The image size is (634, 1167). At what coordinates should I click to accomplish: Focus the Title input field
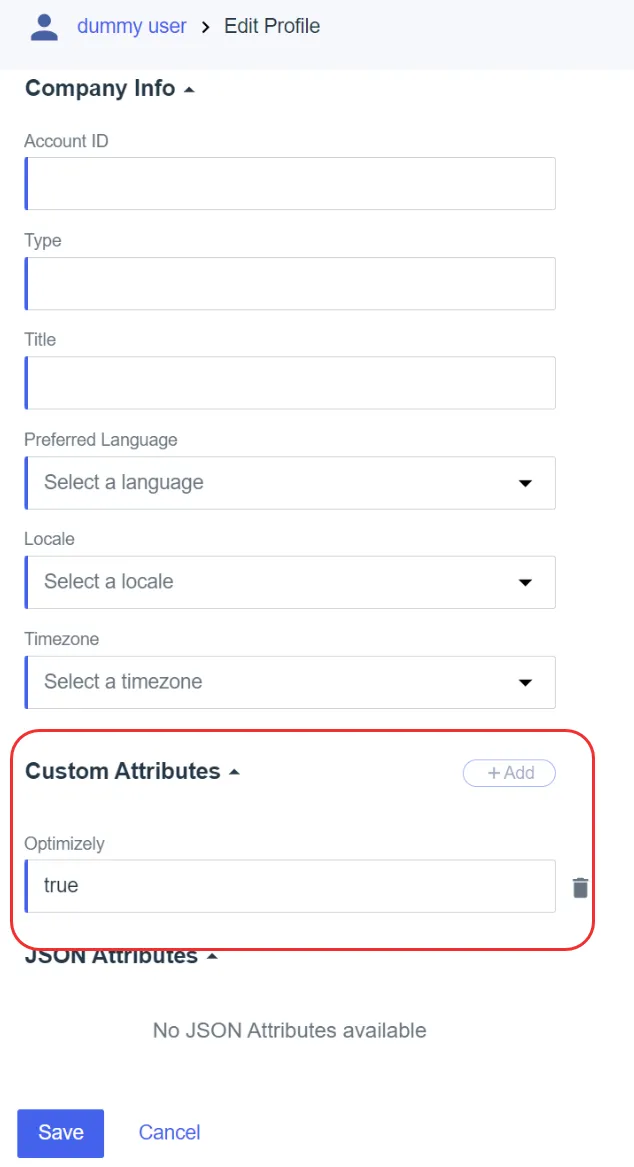point(290,383)
